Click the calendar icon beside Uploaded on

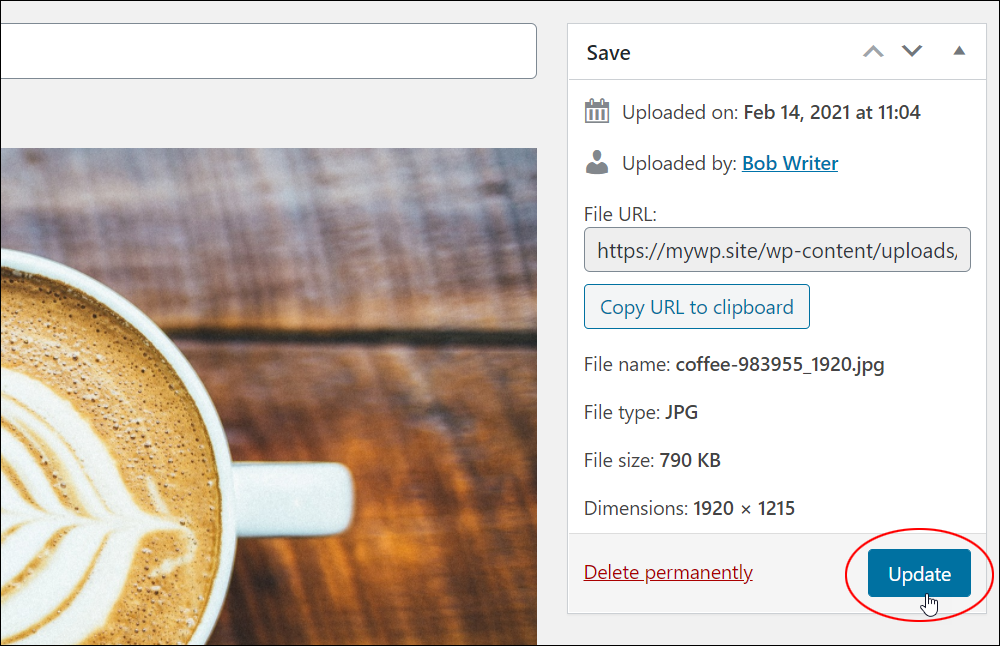[597, 111]
